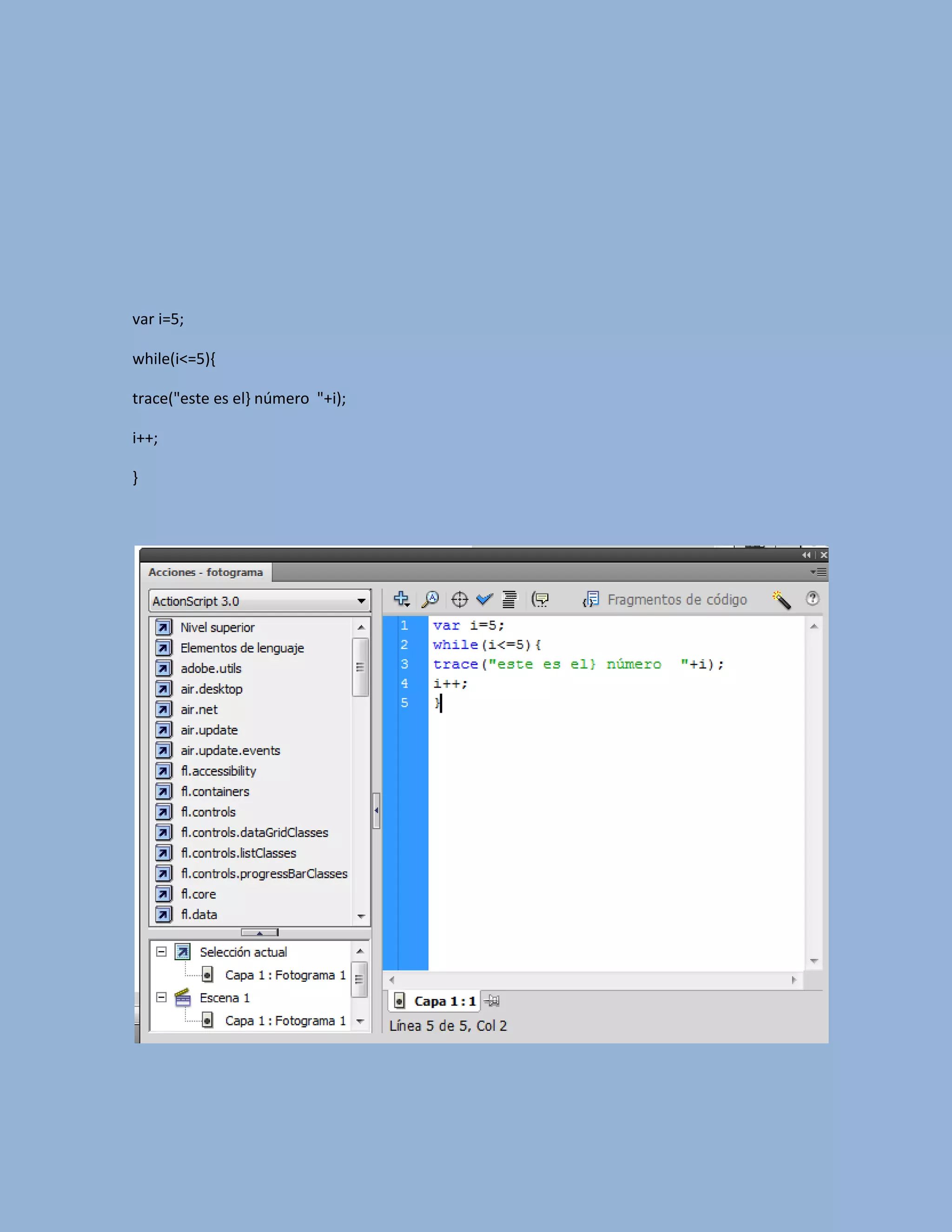Open the fl.controls package
The width and height of the screenshot is (952, 1232).
click(208, 812)
